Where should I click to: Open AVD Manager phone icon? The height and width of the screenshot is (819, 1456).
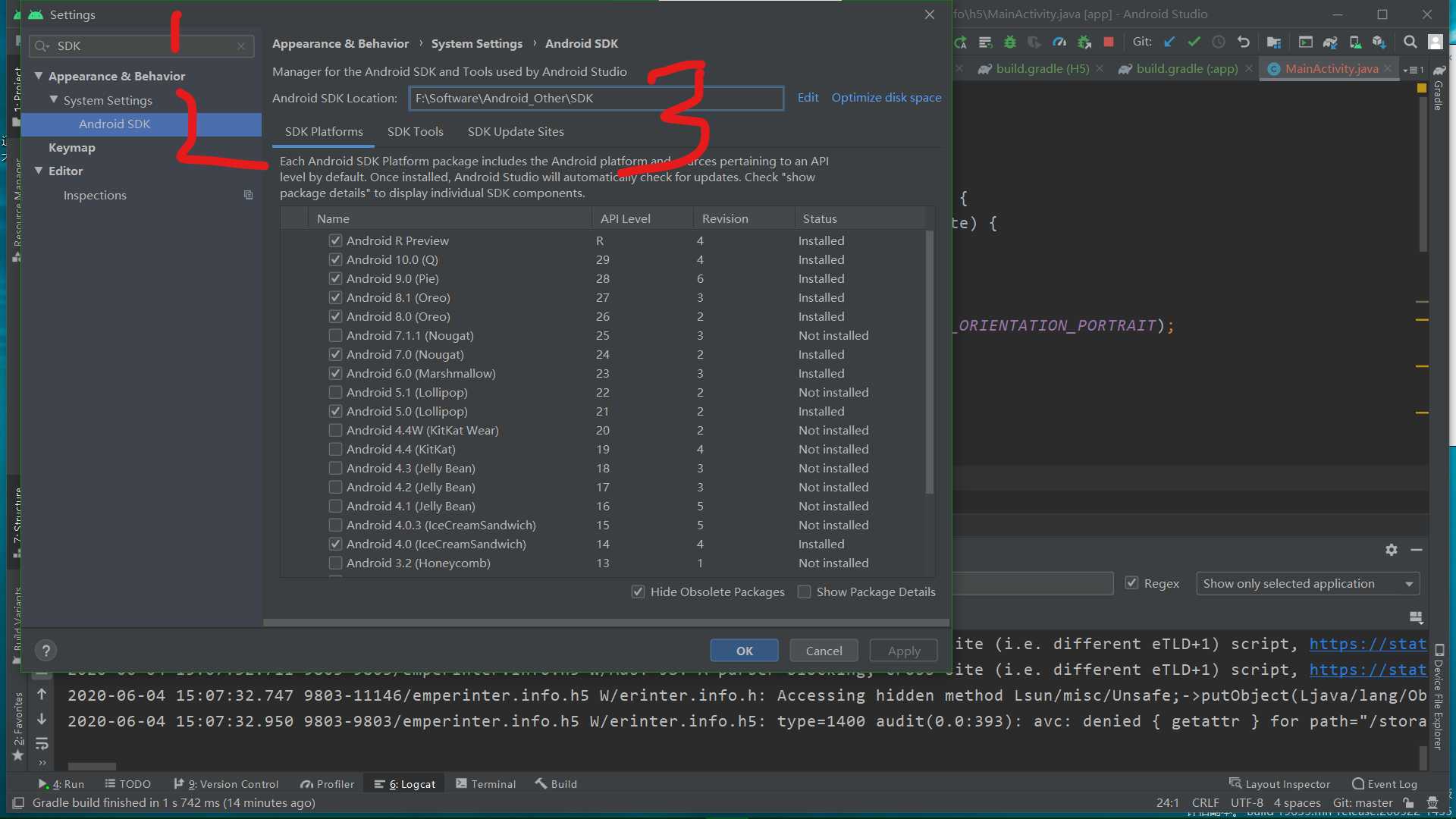pos(1355,42)
